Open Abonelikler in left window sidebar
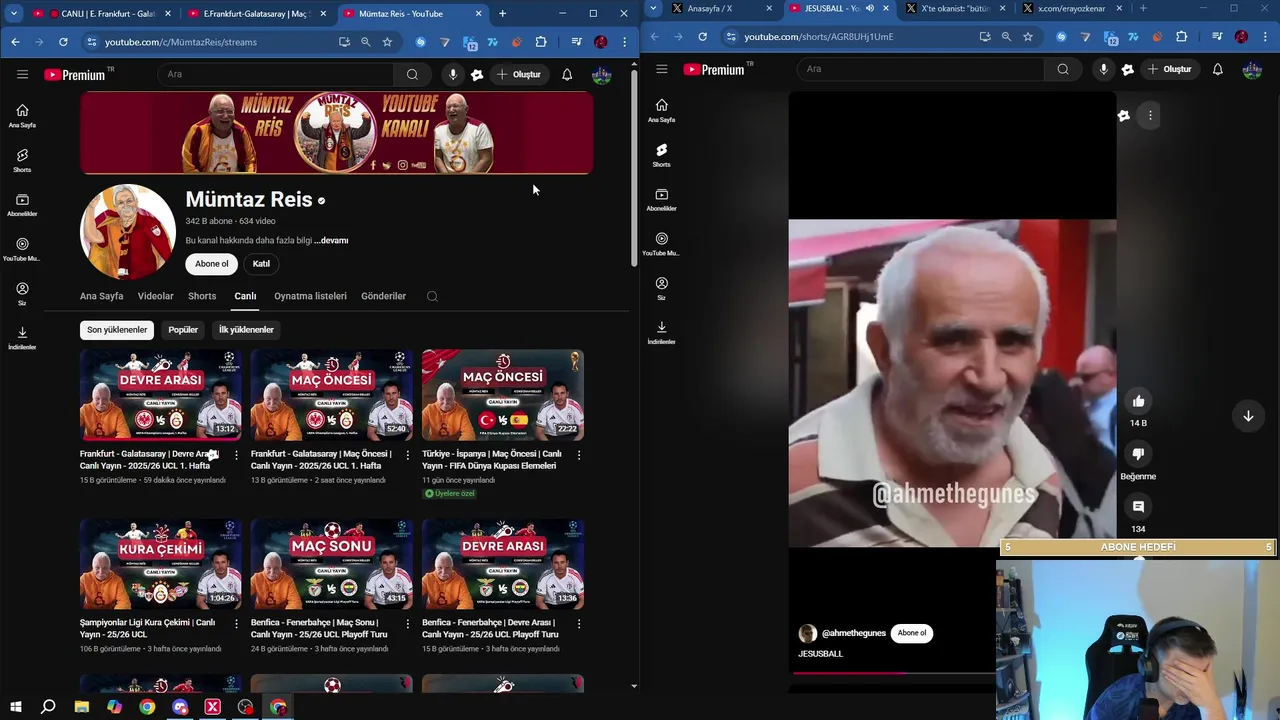The height and width of the screenshot is (720, 1280). click(22, 205)
